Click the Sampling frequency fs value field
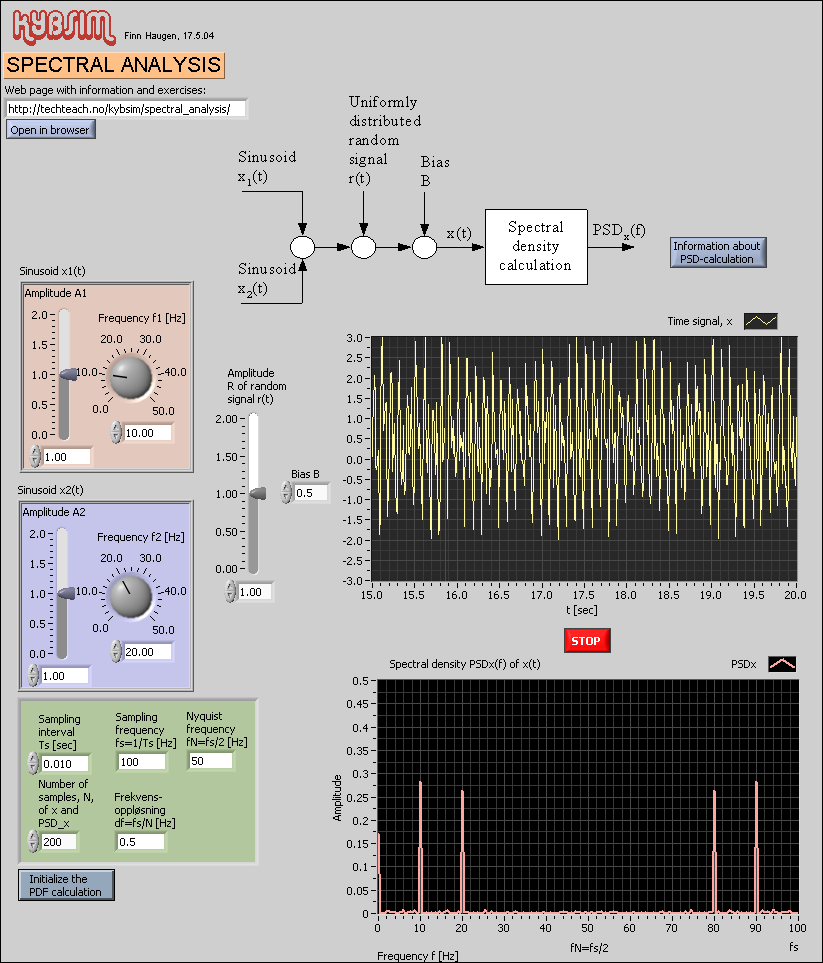Viewport: 823px width, 963px height. [x=140, y=761]
